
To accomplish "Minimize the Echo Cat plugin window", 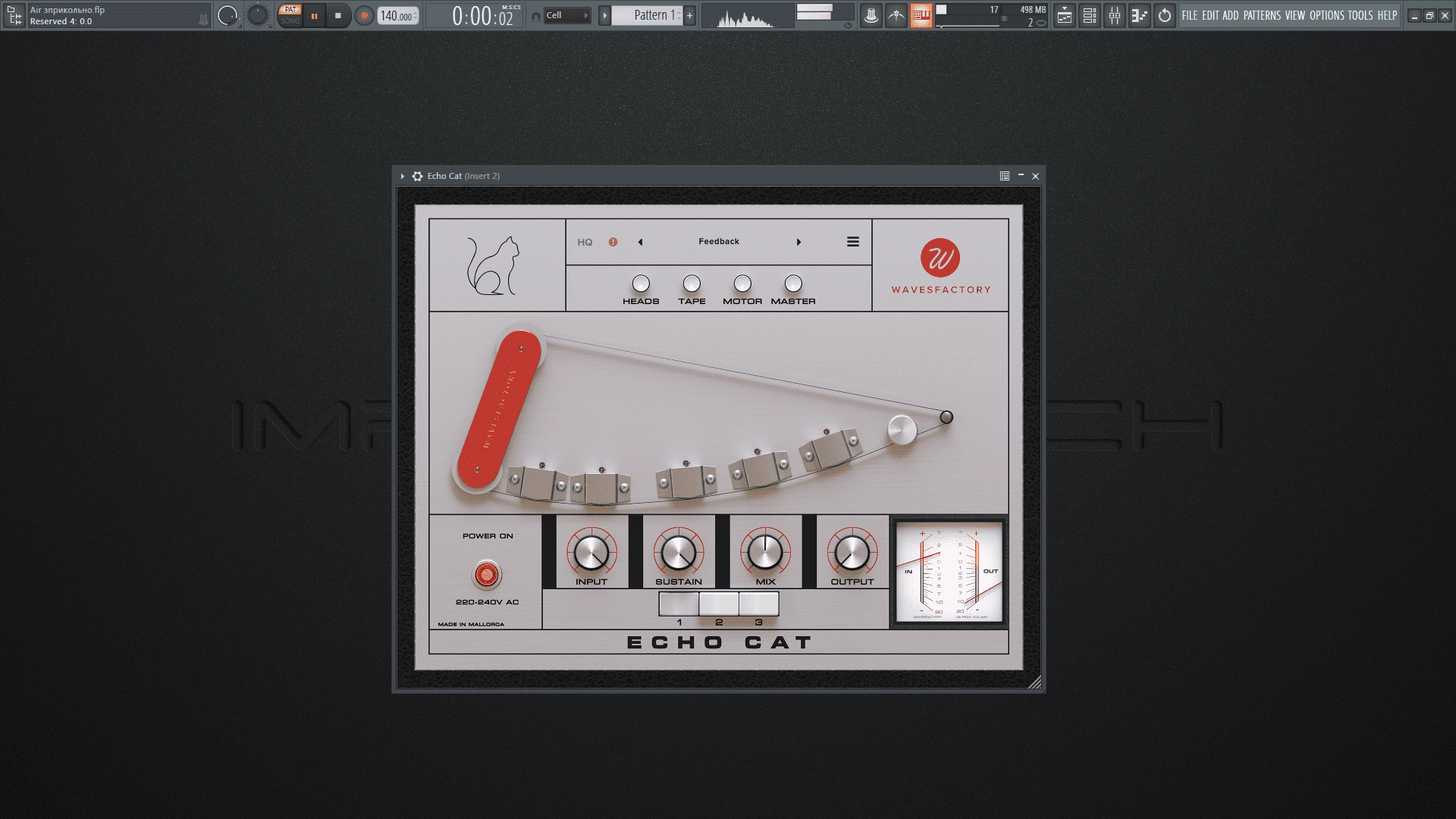I will pos(1021,176).
